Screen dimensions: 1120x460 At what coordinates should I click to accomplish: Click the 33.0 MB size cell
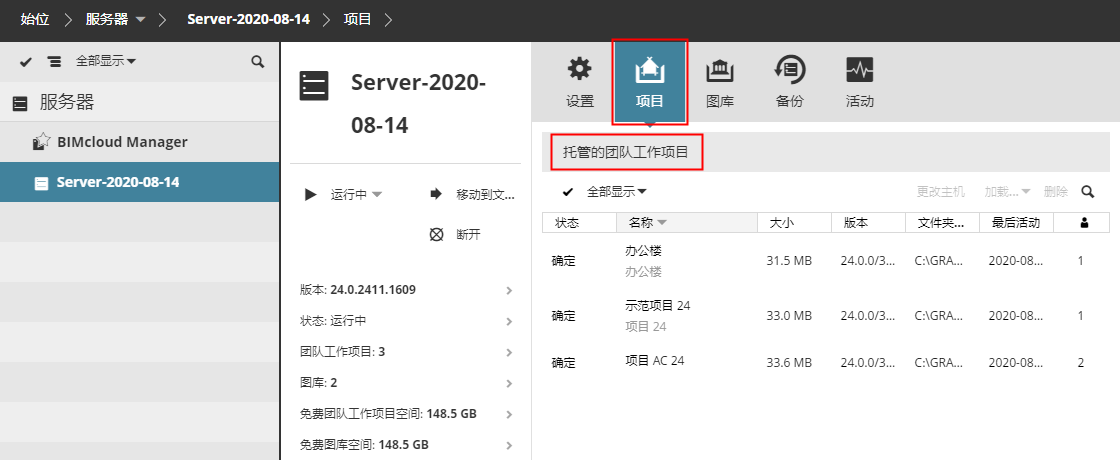[x=789, y=316]
